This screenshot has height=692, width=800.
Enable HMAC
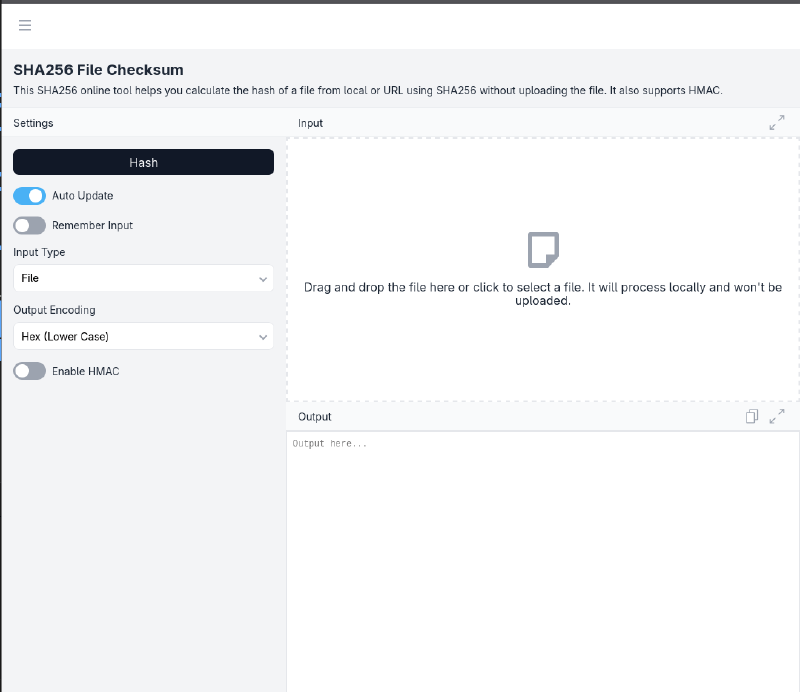pyautogui.click(x=29, y=370)
